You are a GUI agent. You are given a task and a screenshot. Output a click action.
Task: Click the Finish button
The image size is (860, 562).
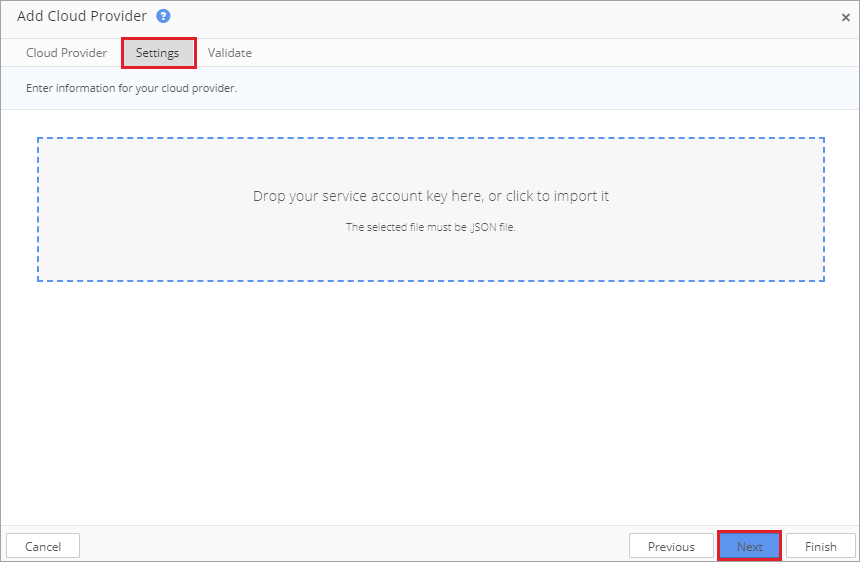click(x=821, y=547)
